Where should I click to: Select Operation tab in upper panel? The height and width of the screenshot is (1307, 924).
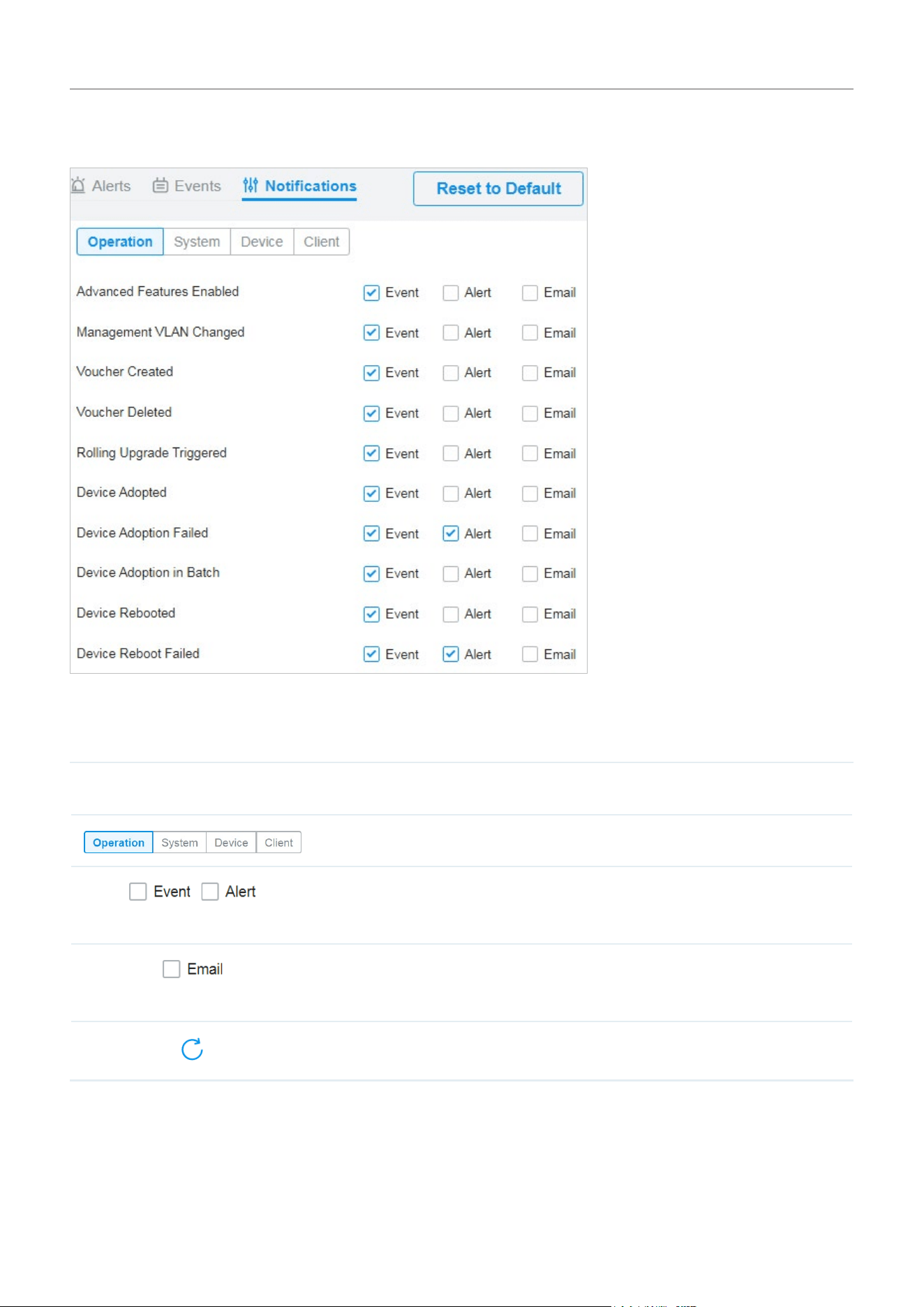(x=120, y=242)
